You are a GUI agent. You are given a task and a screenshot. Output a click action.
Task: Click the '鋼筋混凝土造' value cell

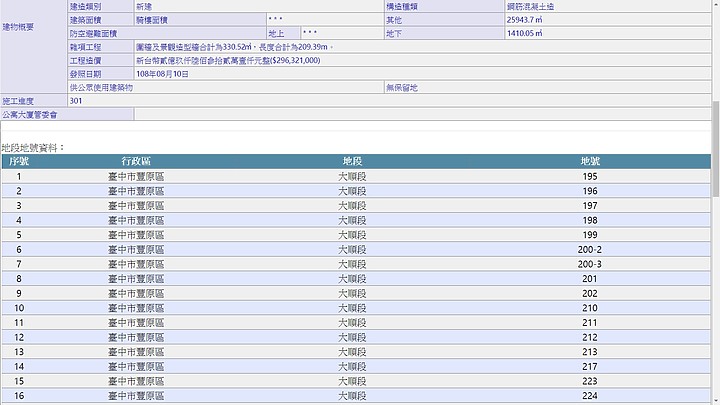[608, 6]
